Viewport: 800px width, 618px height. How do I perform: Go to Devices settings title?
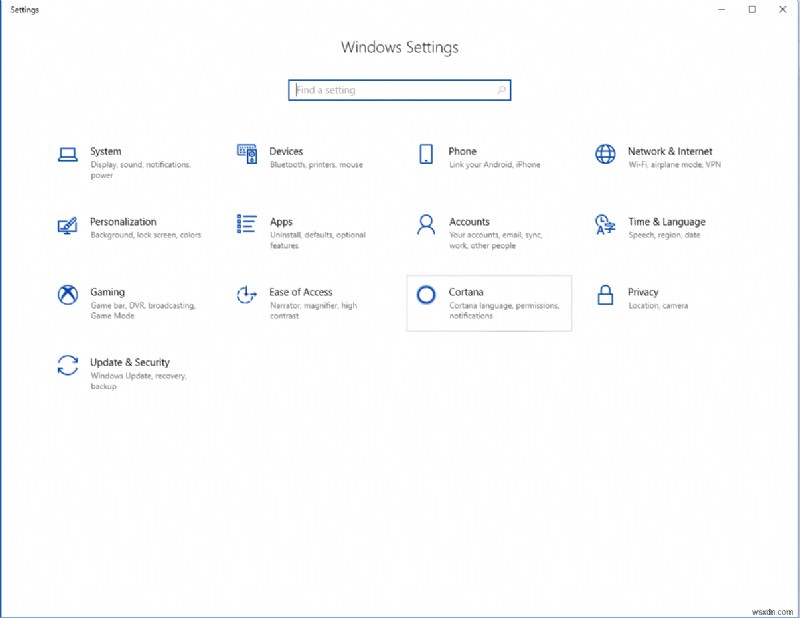pos(286,151)
